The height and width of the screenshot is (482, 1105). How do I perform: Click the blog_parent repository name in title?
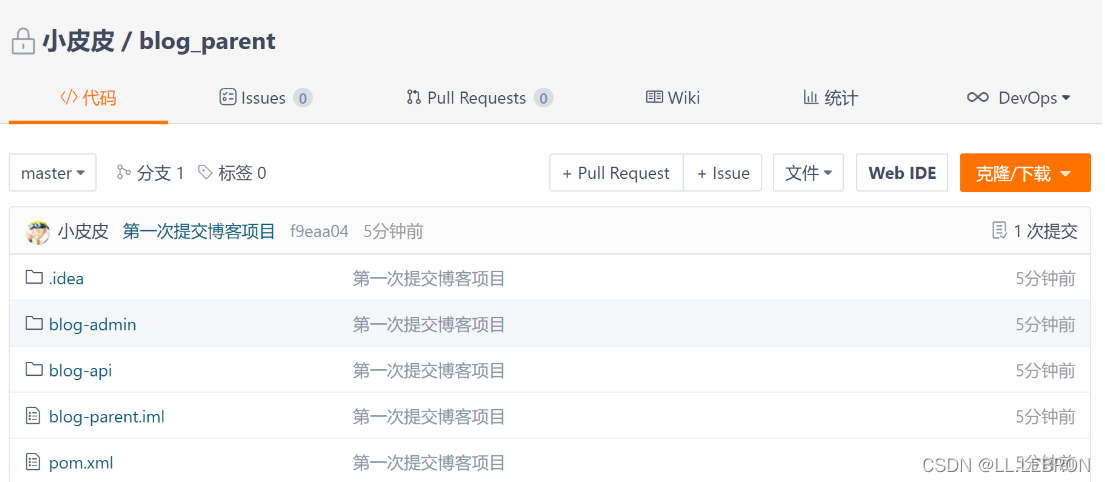pos(207,42)
